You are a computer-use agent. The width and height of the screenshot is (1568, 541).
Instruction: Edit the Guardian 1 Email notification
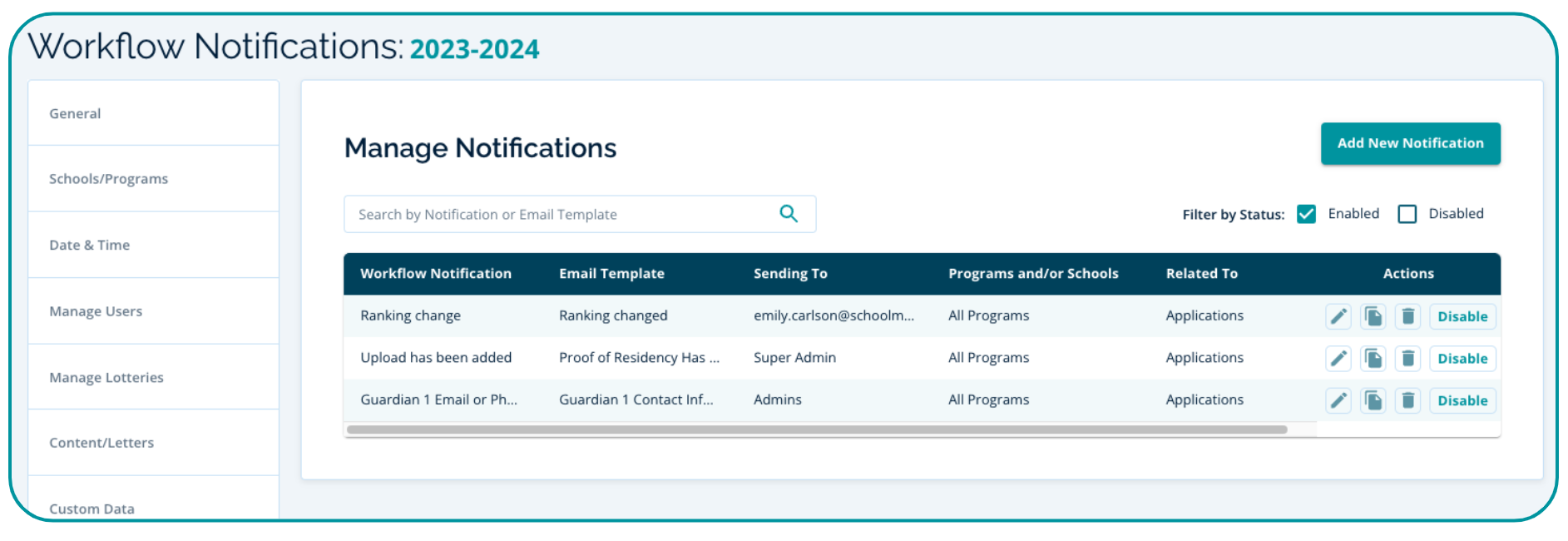pos(1338,400)
